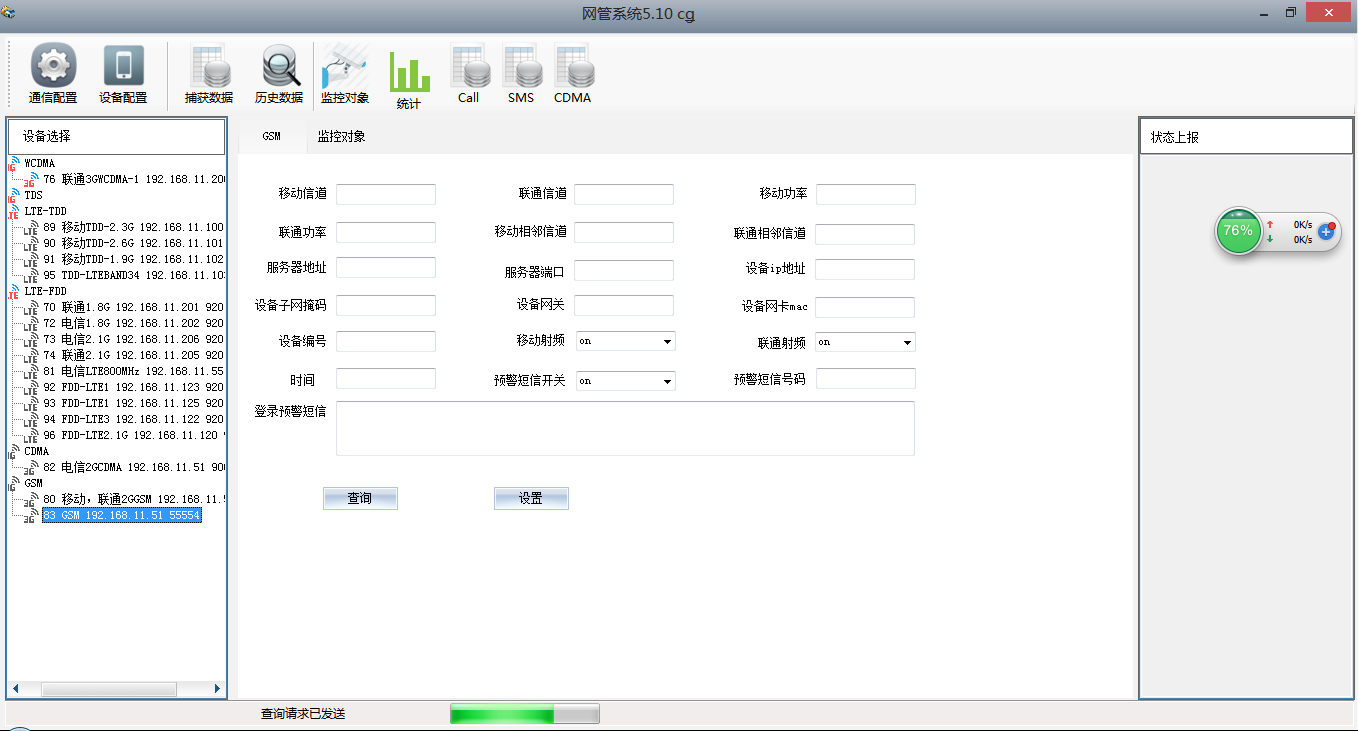Switch to the 监控对象 tab

(341, 137)
